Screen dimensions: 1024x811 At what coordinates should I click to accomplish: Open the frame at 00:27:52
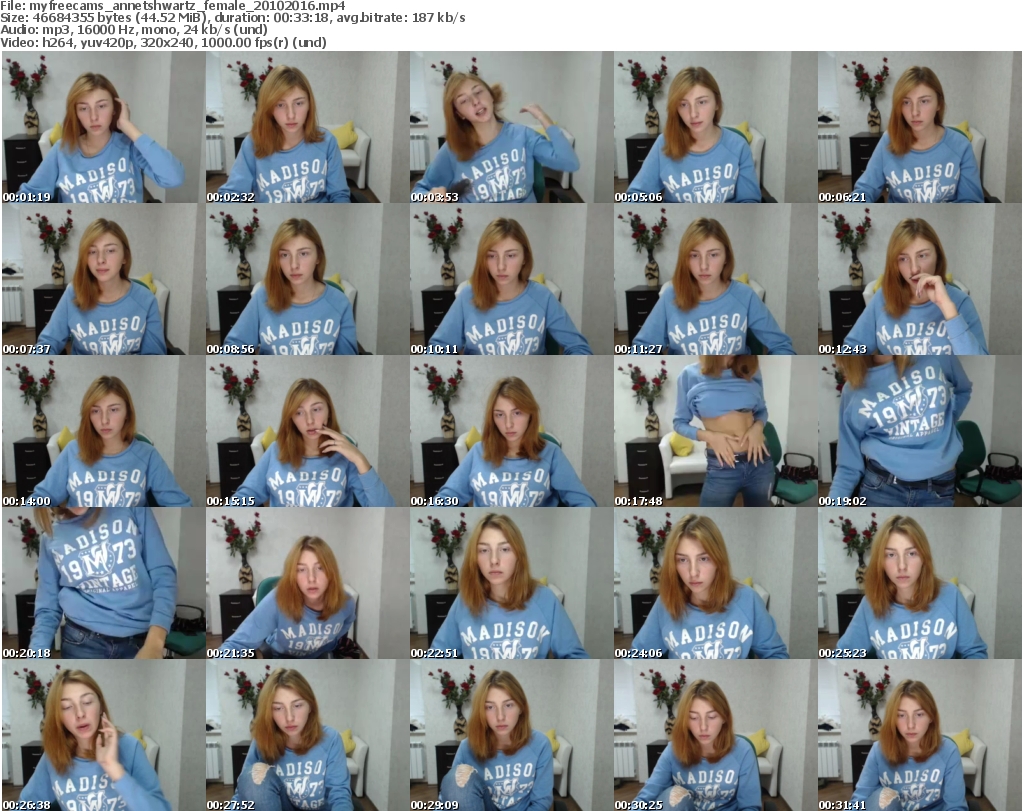(308, 735)
